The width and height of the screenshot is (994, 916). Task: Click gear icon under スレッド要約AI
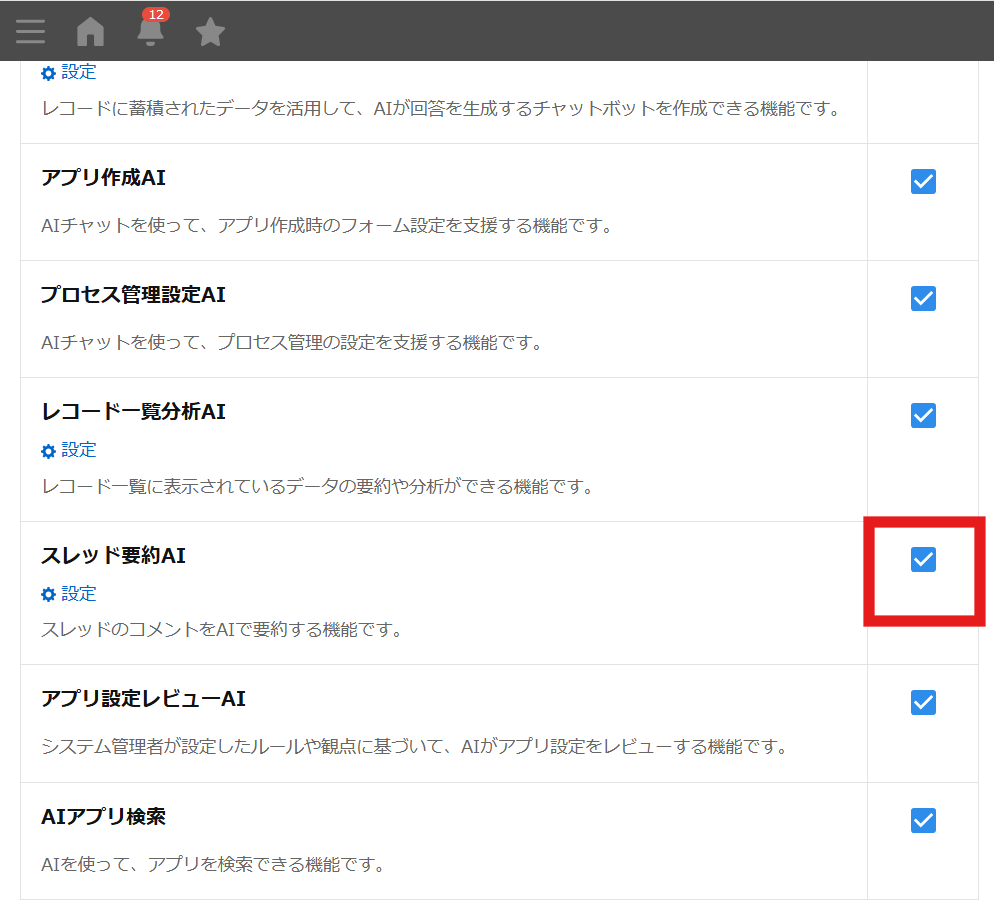tap(48, 595)
